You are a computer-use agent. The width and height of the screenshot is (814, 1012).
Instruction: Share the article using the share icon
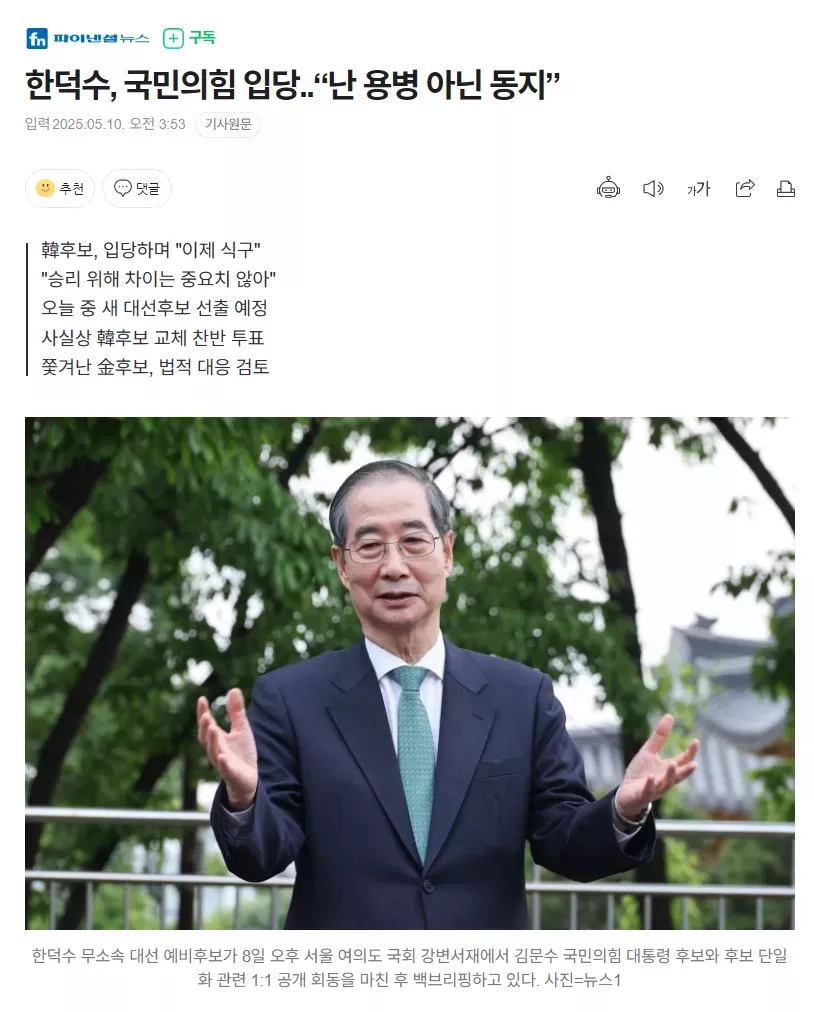pos(745,188)
